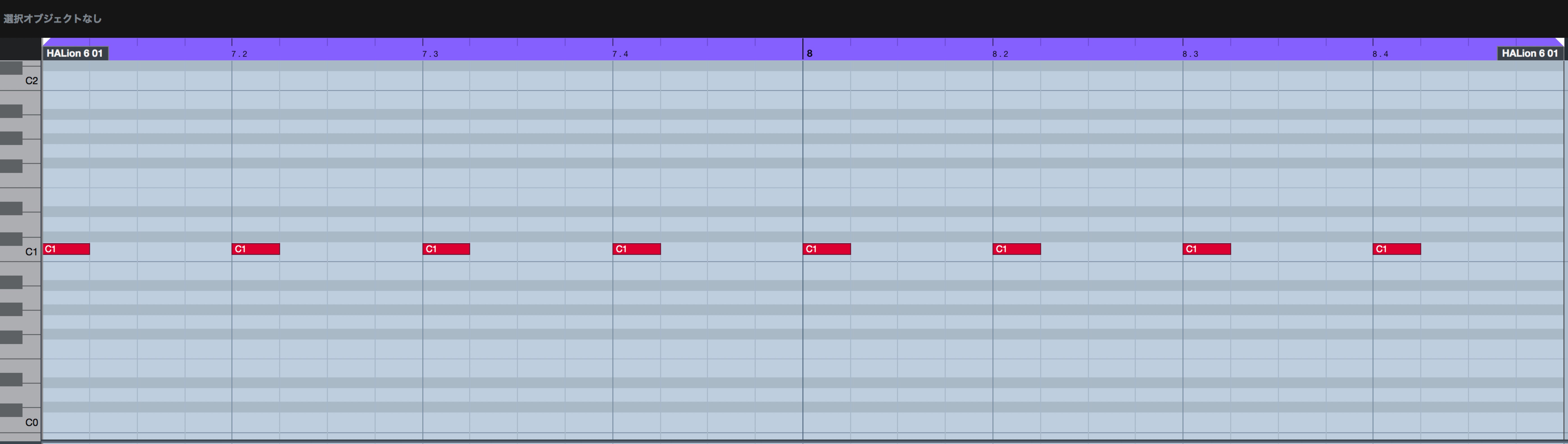
Task: Click the ruler marker at 7.4
Action: pos(620,54)
